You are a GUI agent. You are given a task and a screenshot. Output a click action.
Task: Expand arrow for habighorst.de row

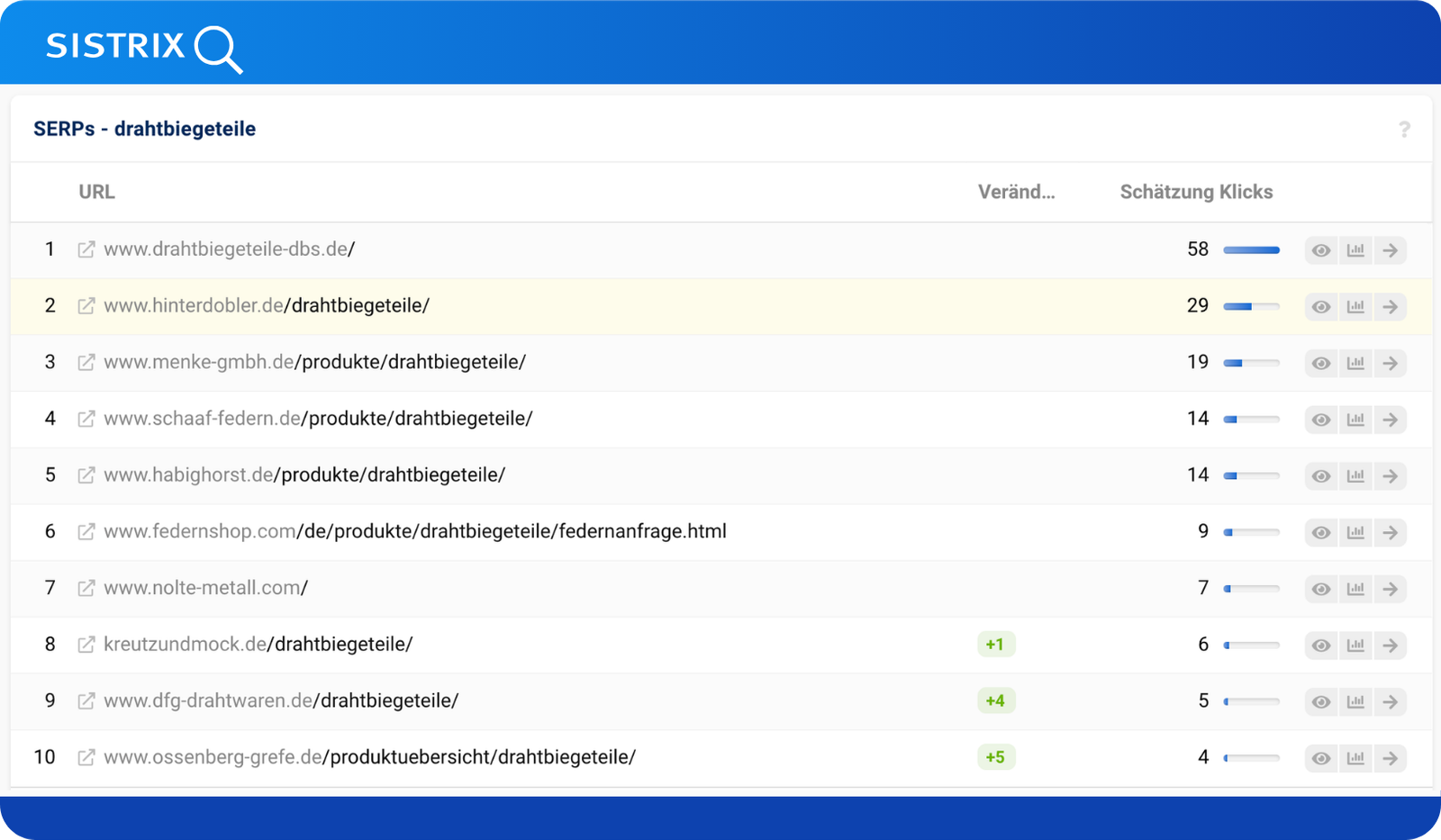coord(1391,475)
